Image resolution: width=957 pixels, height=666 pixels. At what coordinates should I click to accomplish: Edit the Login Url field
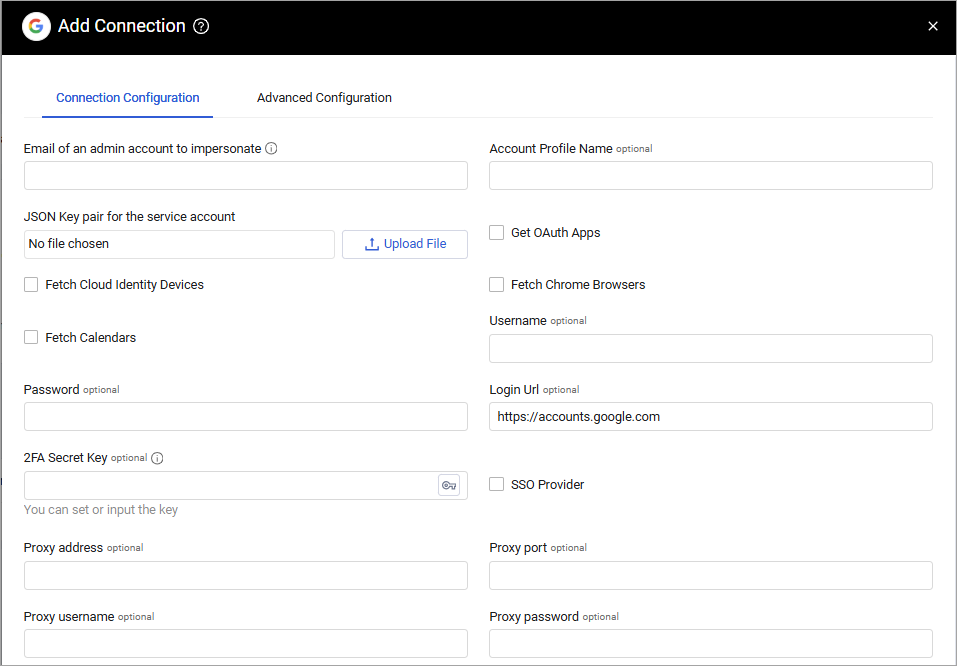(x=710, y=417)
